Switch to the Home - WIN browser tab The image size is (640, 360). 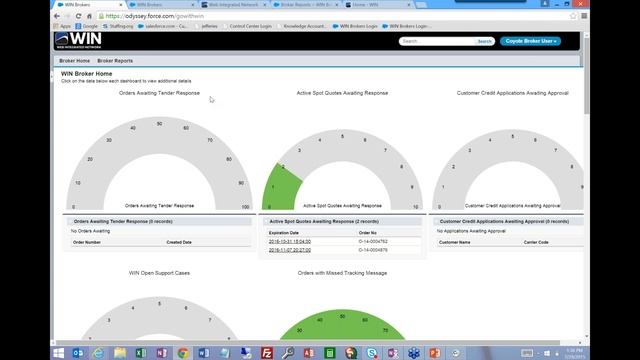point(378,5)
